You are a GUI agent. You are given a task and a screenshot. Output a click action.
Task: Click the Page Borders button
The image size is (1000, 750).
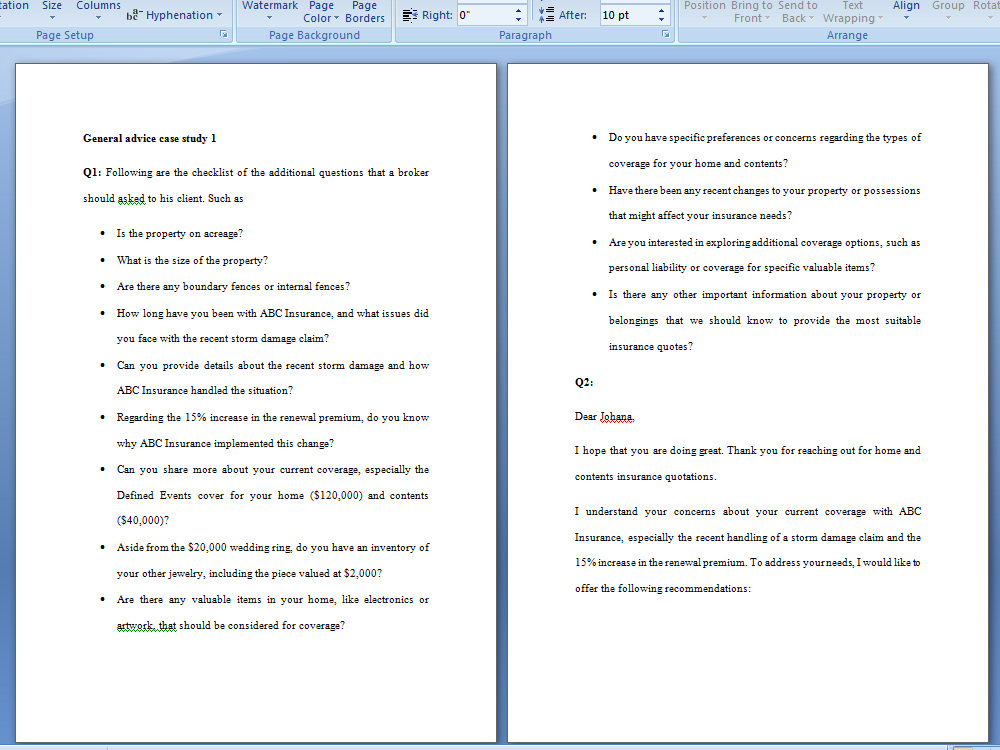click(x=365, y=12)
